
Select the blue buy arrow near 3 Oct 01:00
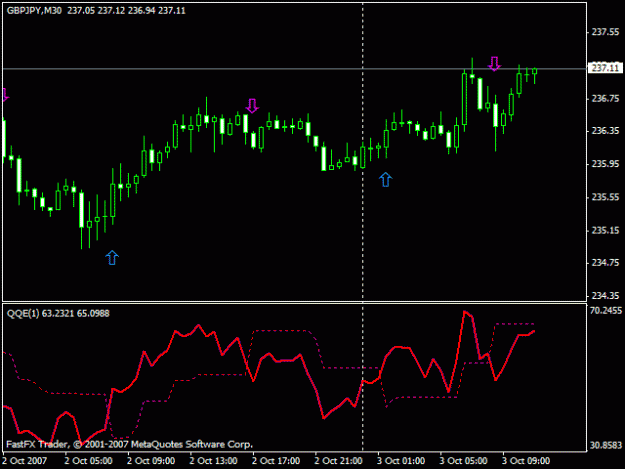[385, 180]
